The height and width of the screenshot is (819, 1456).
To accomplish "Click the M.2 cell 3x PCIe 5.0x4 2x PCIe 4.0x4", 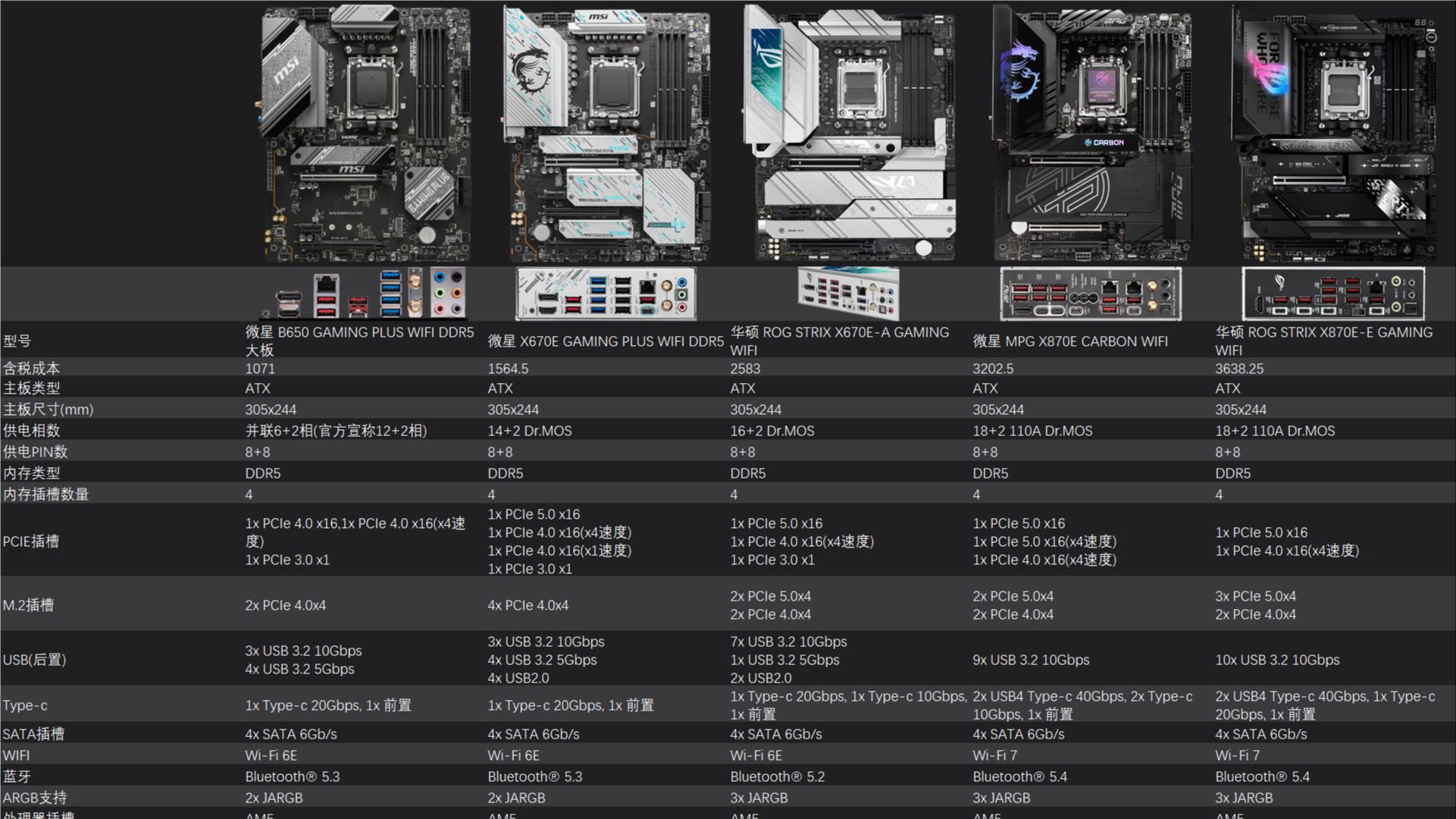I will click(x=1255, y=605).
